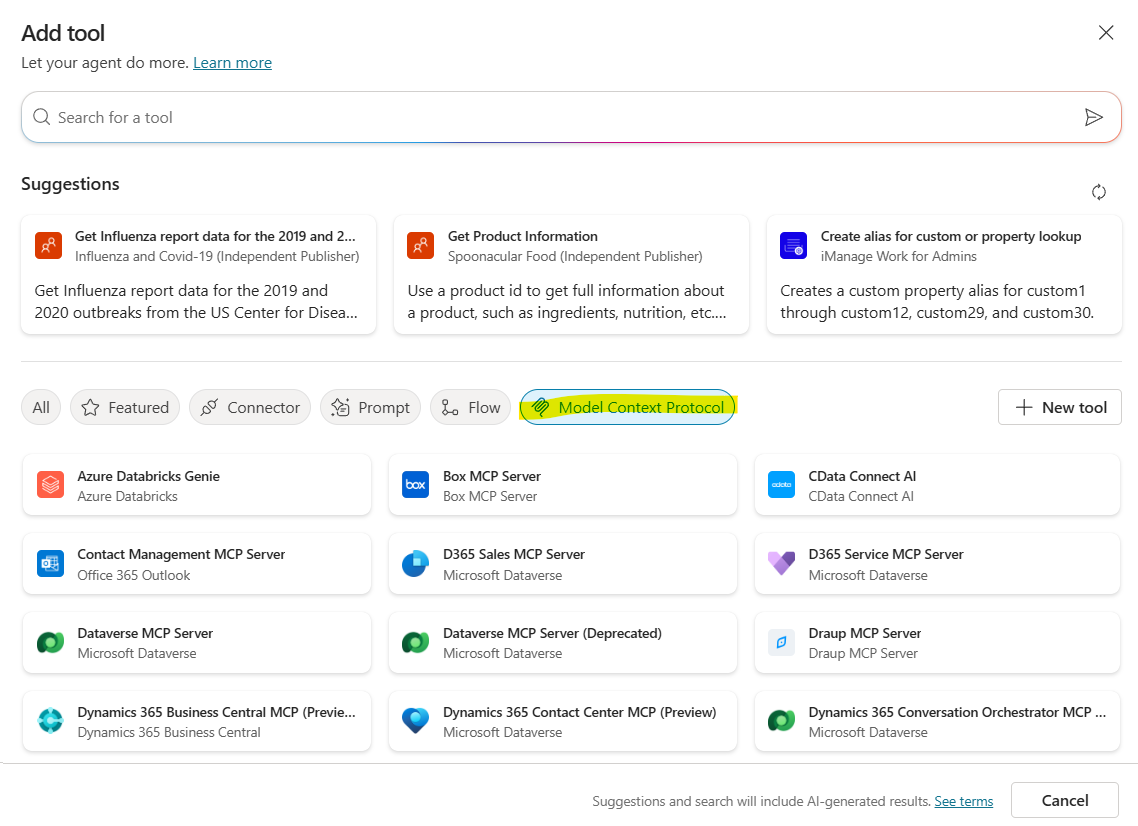This screenshot has width=1138, height=826.
Task: Click the Suggestions heading
Action: tap(70, 184)
